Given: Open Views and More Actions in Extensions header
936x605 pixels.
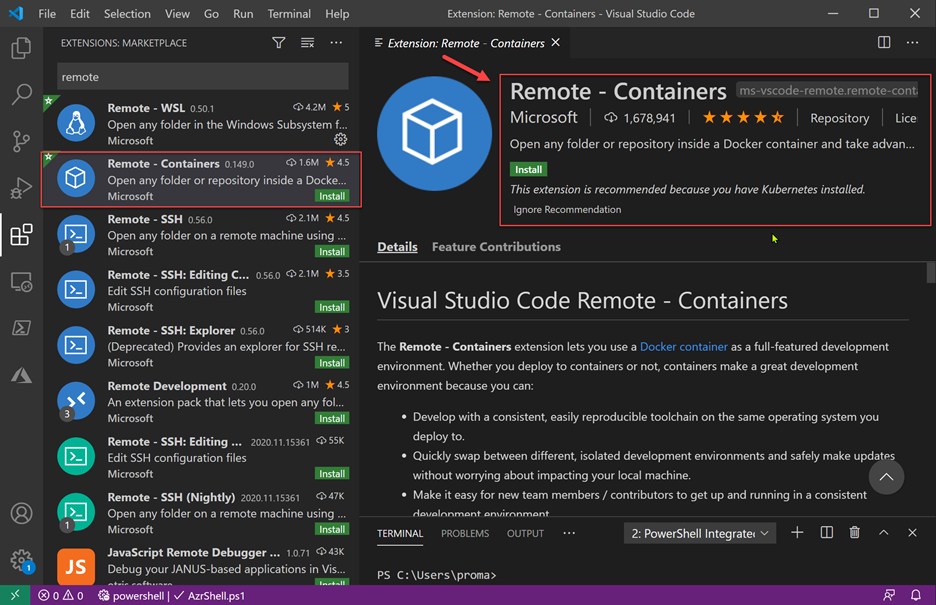Looking at the screenshot, I should [x=336, y=43].
